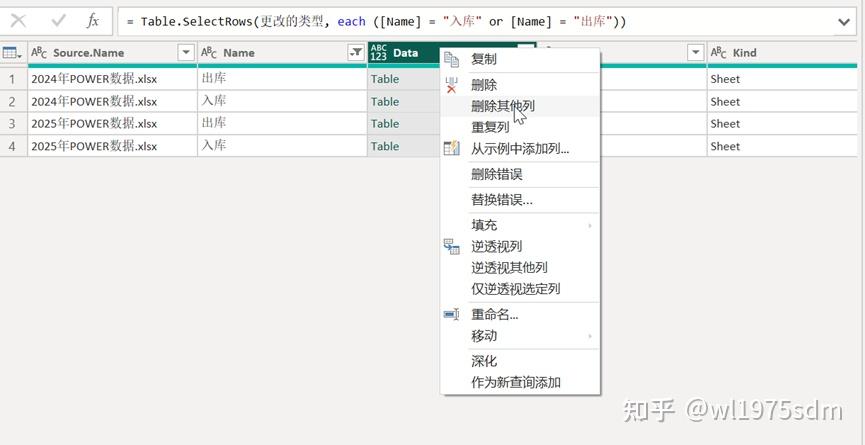
Task: Click Name cell 出库 in row 1
Action: pos(282,79)
